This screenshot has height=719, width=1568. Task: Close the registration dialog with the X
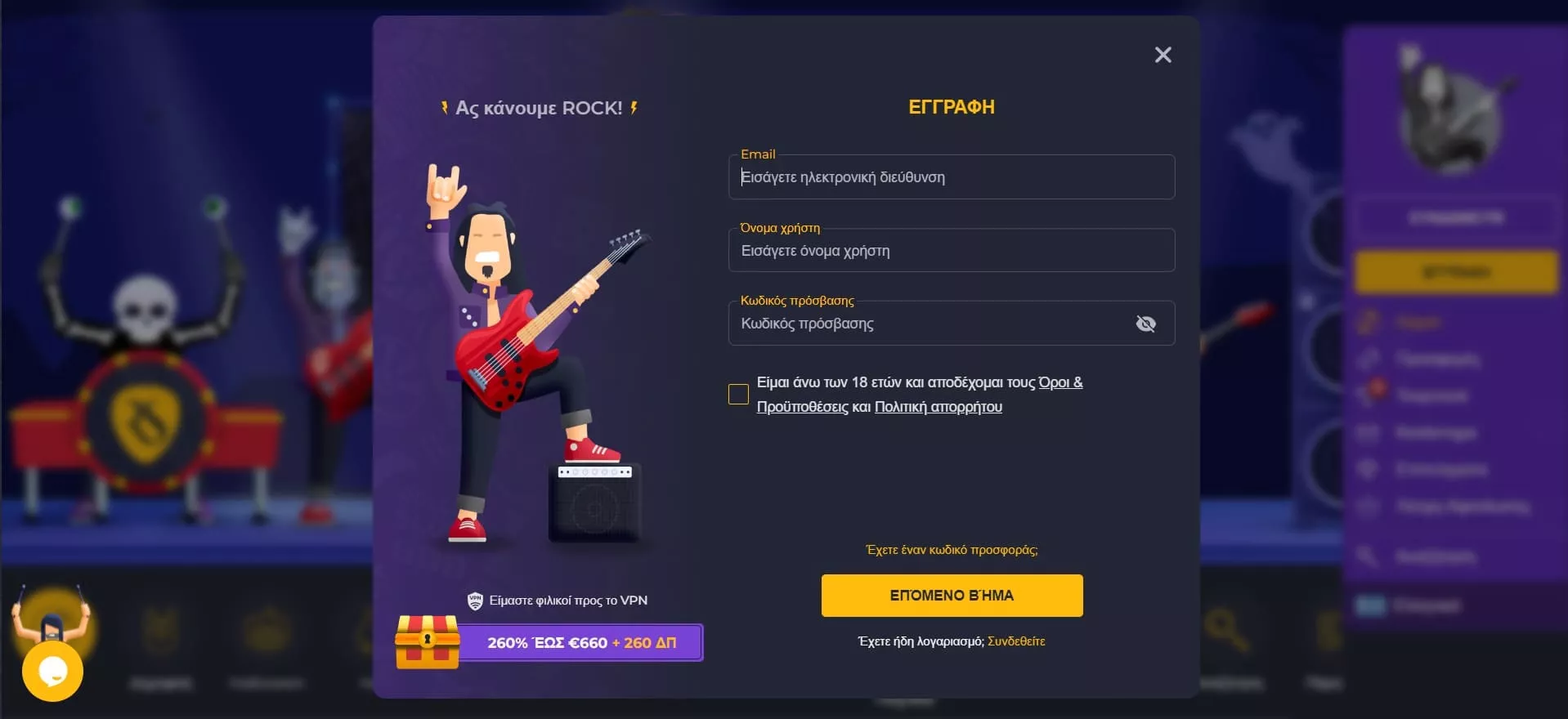(x=1163, y=55)
